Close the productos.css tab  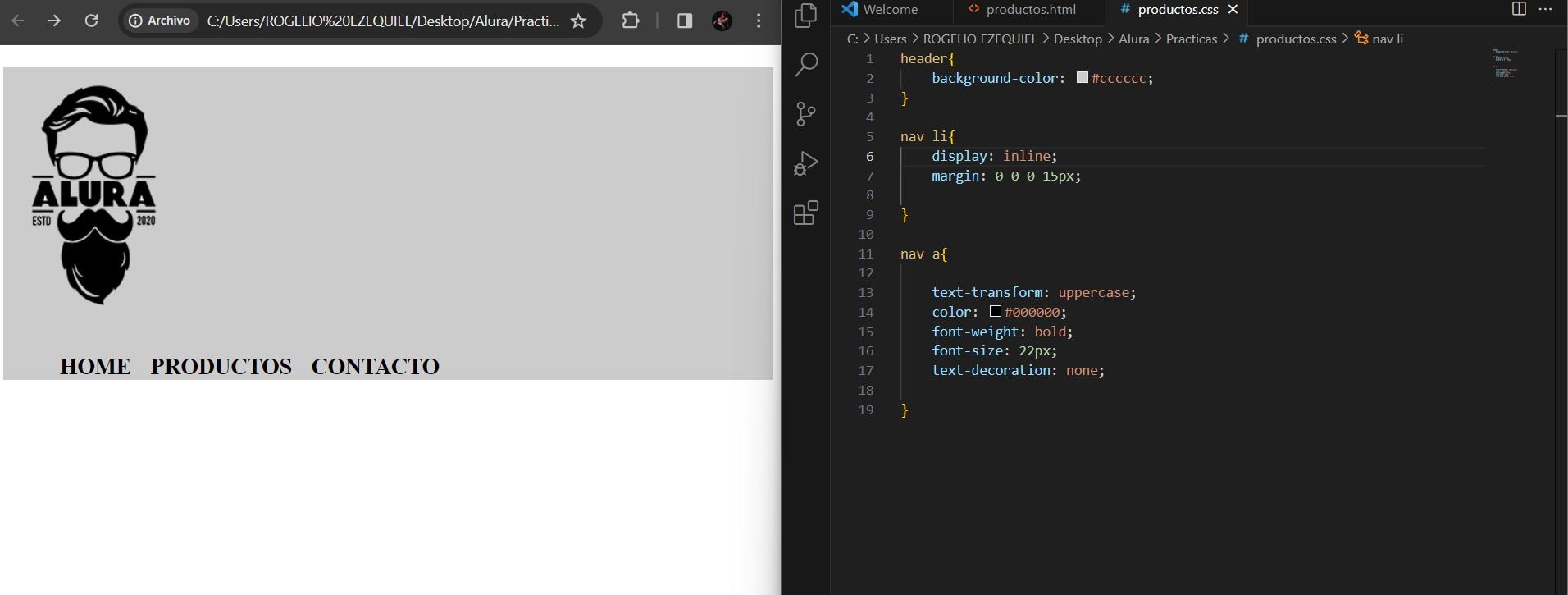click(x=1233, y=10)
